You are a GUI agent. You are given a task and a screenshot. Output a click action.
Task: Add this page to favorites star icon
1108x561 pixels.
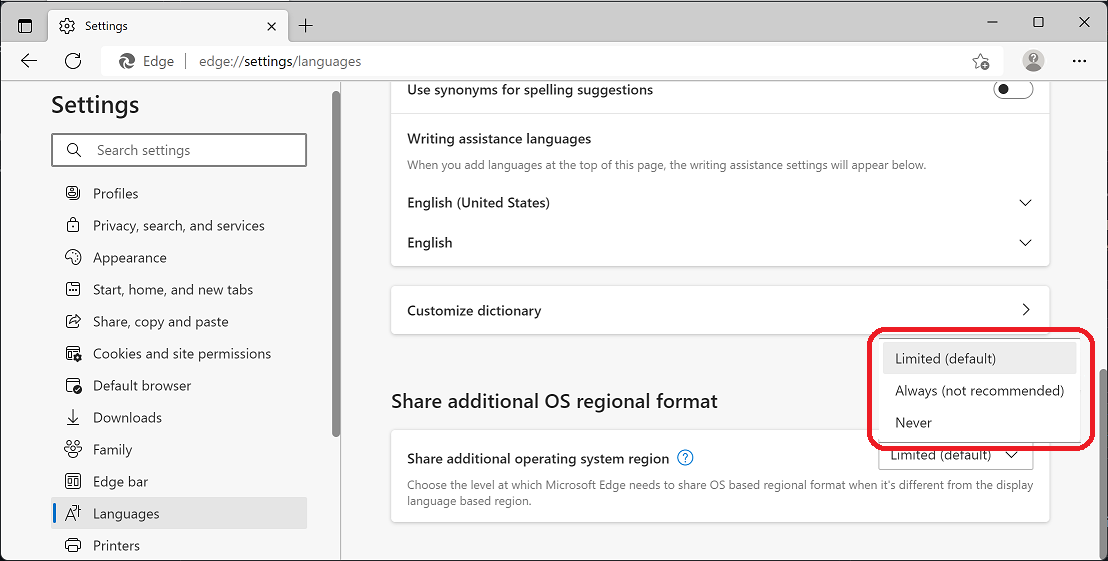(981, 61)
